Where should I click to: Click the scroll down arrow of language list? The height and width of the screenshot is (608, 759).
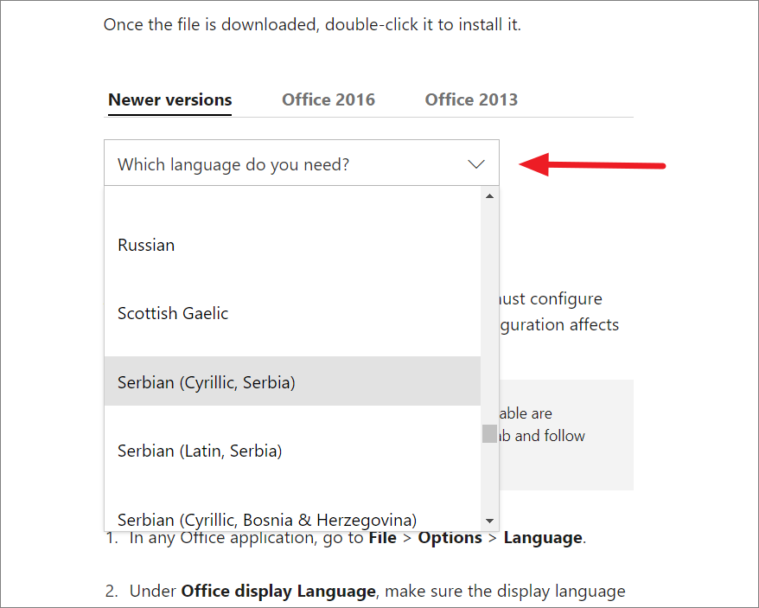click(x=489, y=521)
